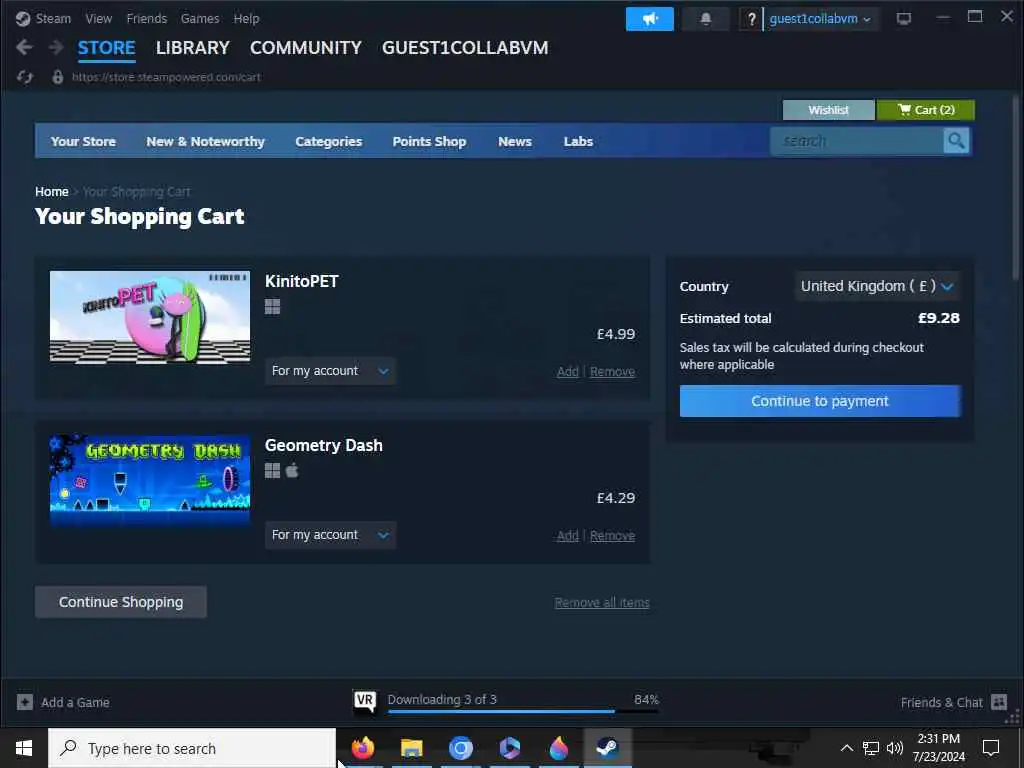This screenshot has width=1024, height=768.
Task: Open the Labs page
Action: (578, 142)
